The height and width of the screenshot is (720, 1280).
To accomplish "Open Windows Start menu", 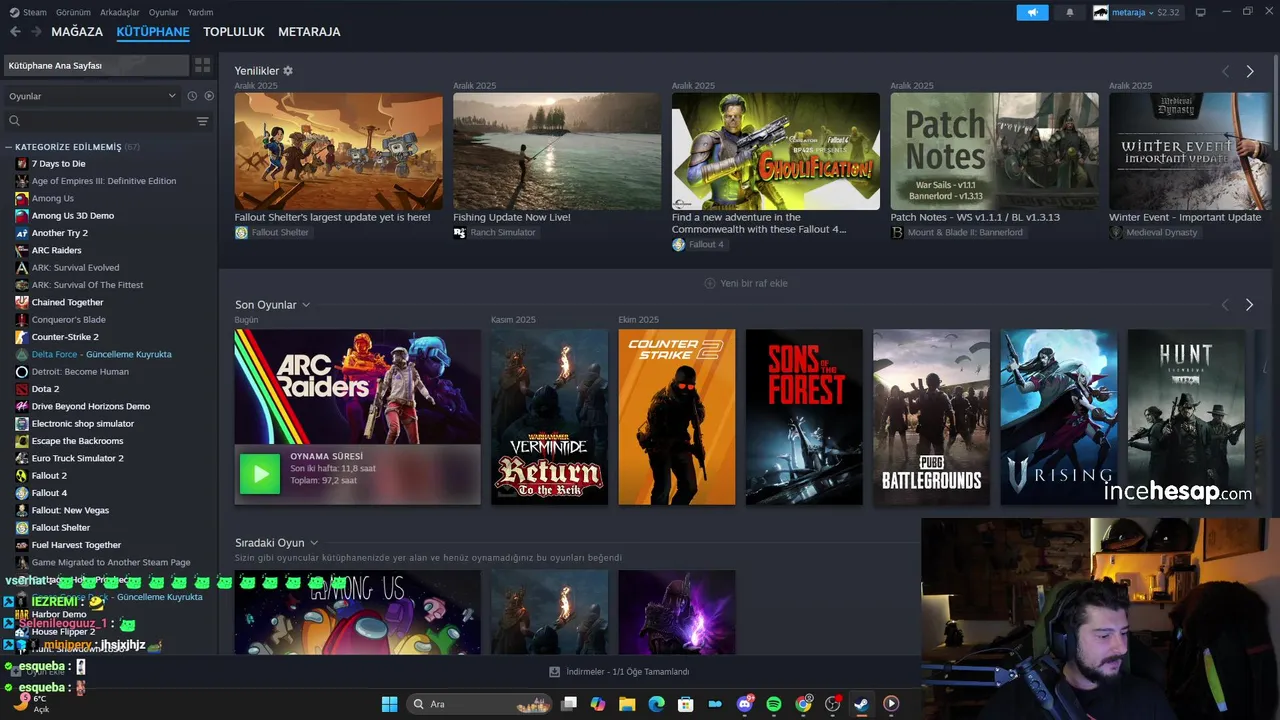I will (x=389, y=704).
